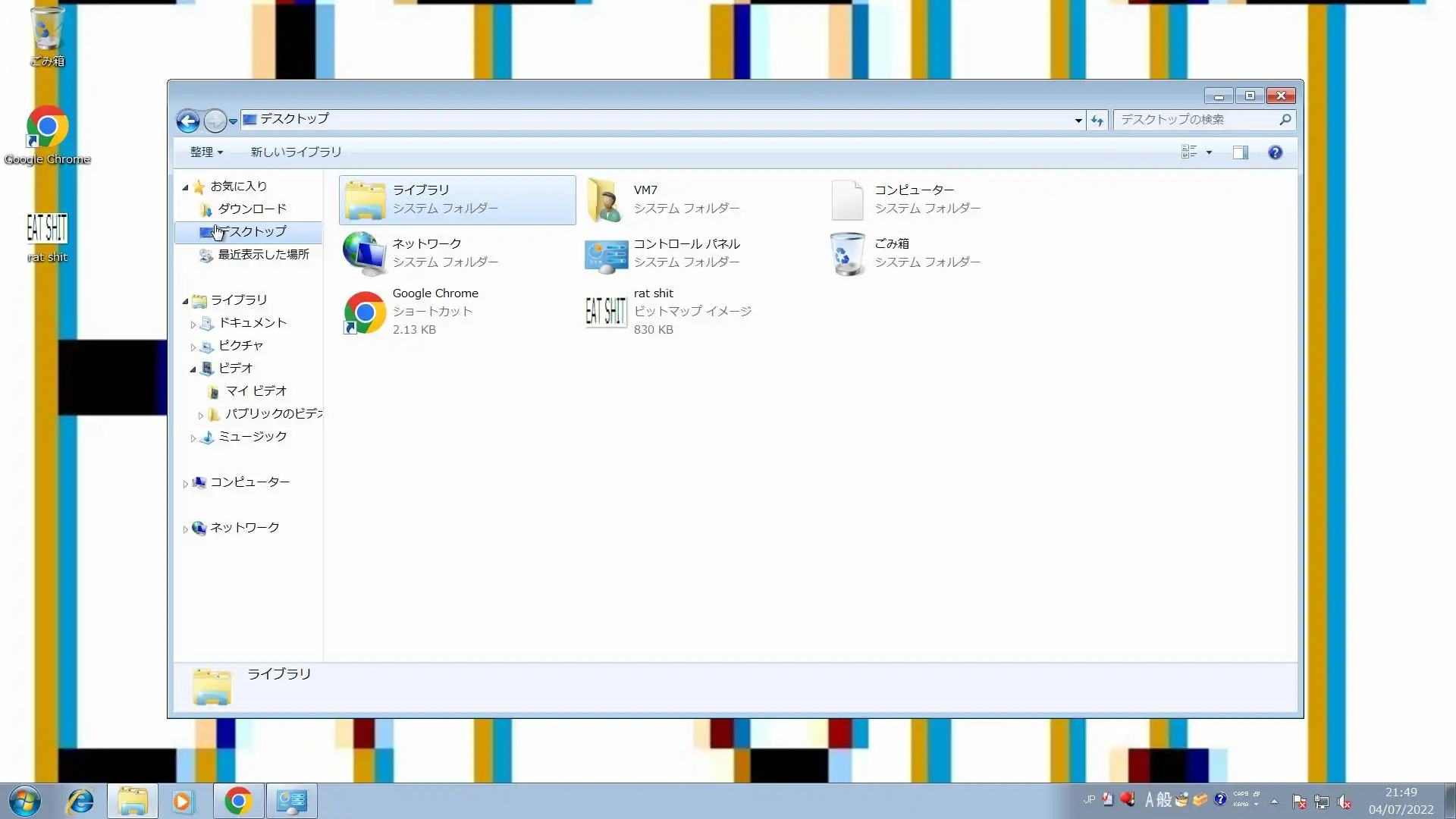The image size is (1456, 819).
Task: Click the デスクトップの検索 search field
Action: [x=1194, y=120]
